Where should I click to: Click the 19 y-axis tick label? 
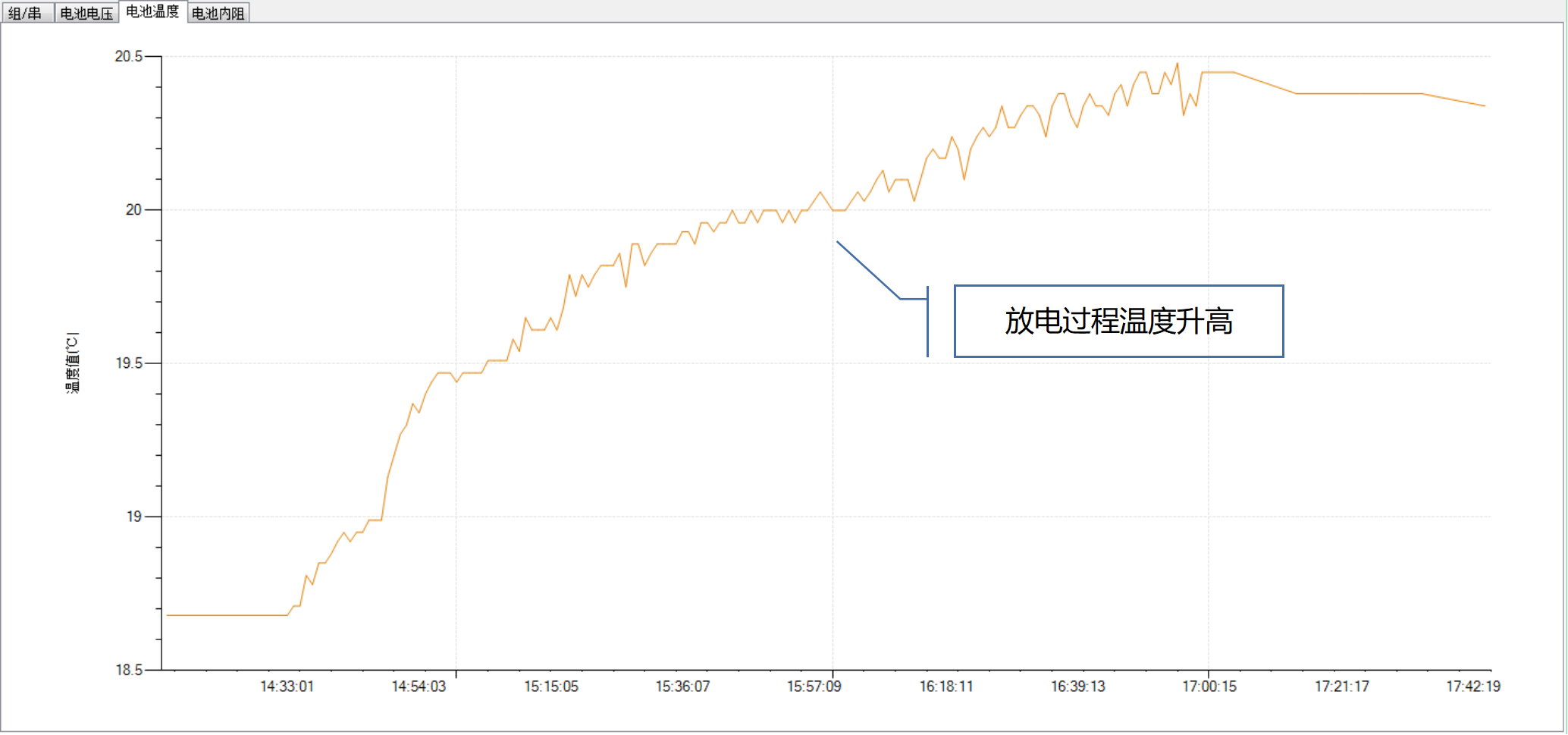[133, 517]
